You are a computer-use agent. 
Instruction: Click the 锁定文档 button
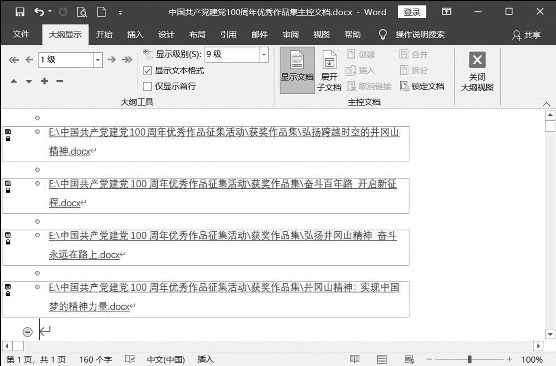coord(422,86)
